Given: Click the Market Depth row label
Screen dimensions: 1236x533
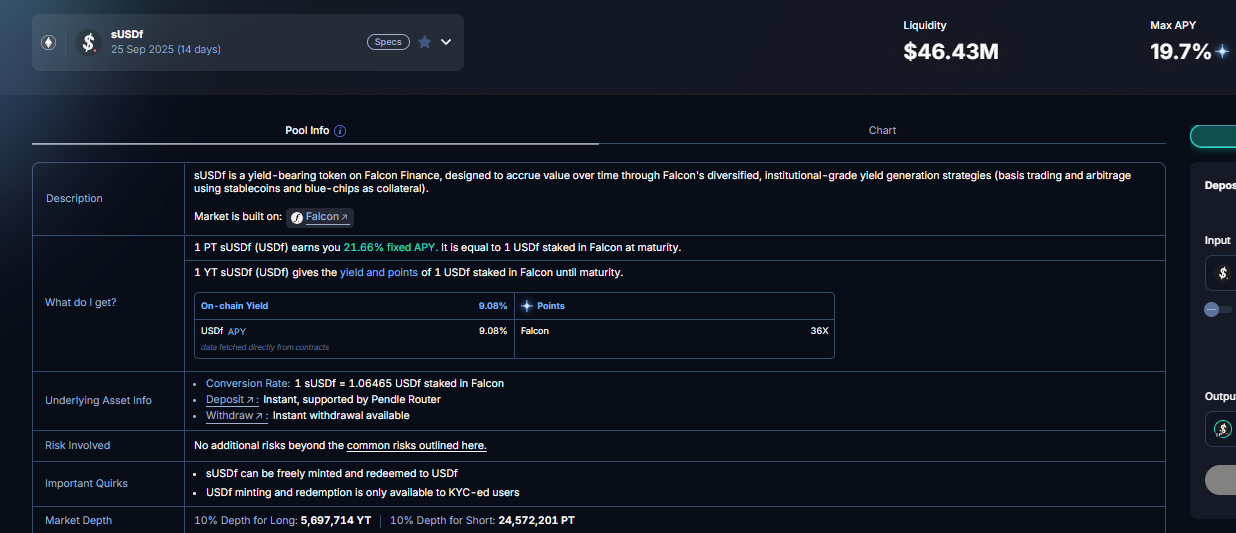Looking at the screenshot, I should 79,520.
